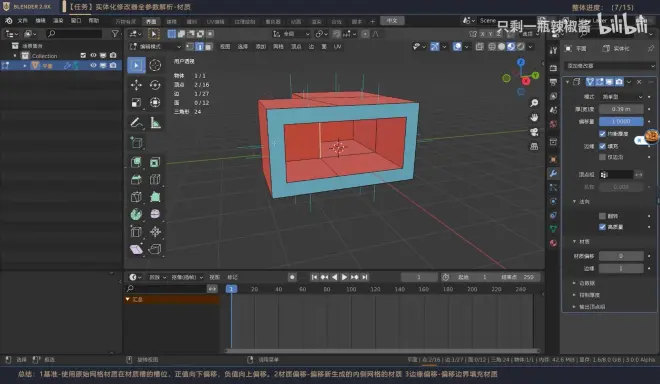Open the UV menu in viewport header
This screenshot has height=384, width=660.
[x=338, y=46]
